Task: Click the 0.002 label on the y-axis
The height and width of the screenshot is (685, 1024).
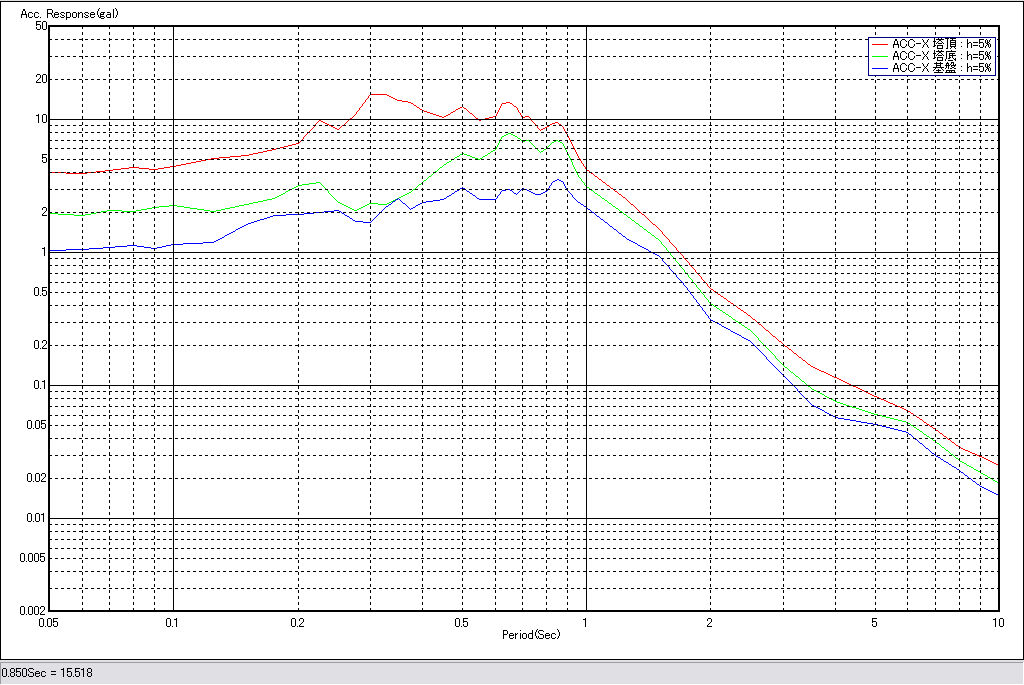Action: [x=33, y=611]
